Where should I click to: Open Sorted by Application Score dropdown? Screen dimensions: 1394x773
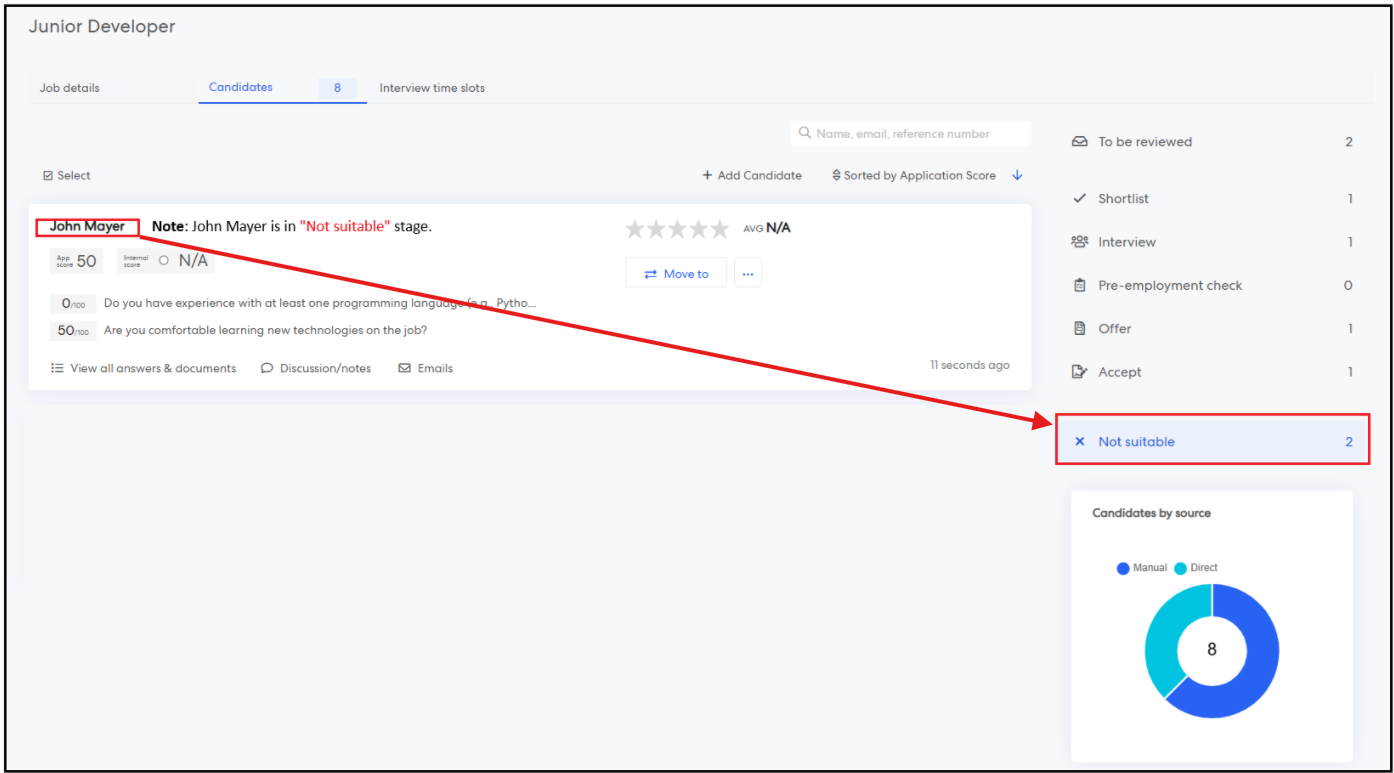click(913, 176)
